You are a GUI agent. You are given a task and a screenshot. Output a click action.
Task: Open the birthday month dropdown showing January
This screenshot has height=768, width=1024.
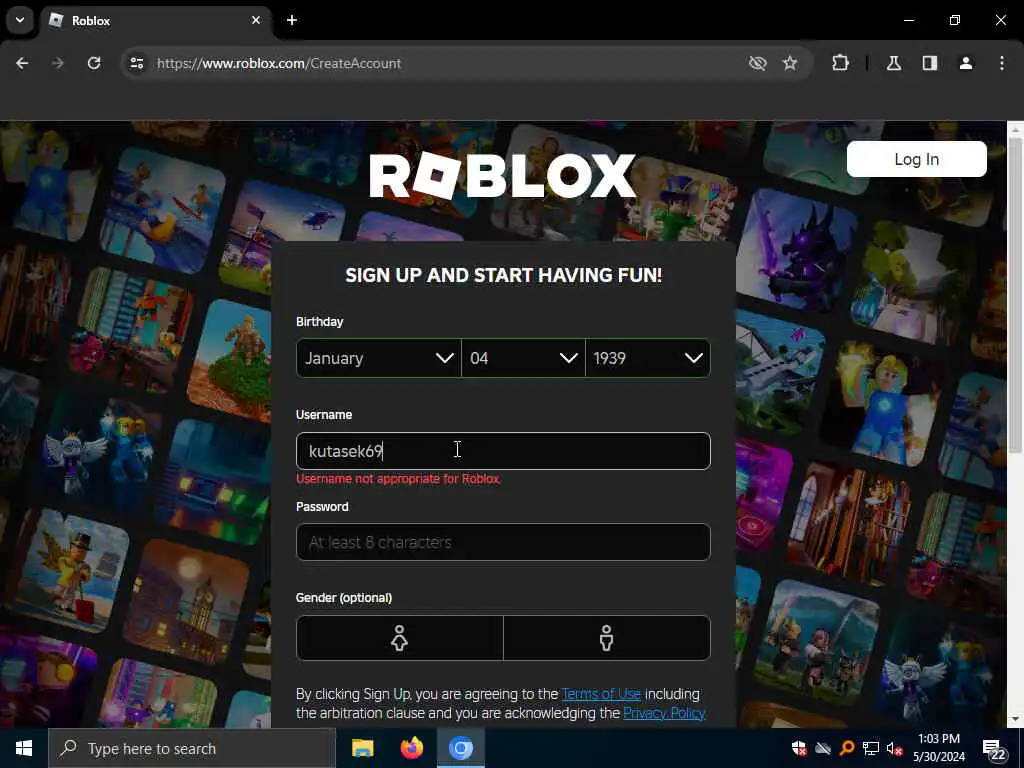pyautogui.click(x=379, y=358)
